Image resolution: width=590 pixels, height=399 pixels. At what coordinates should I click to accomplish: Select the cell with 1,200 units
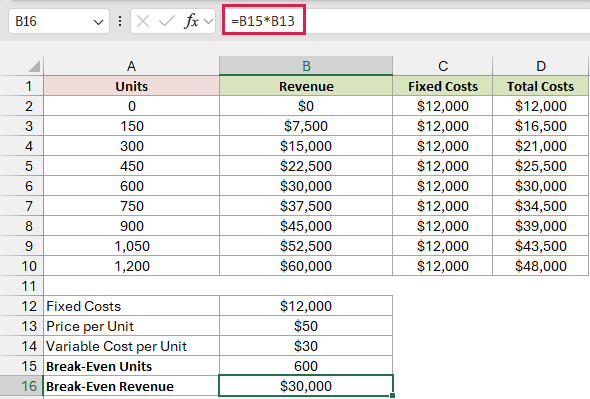pyautogui.click(x=131, y=266)
